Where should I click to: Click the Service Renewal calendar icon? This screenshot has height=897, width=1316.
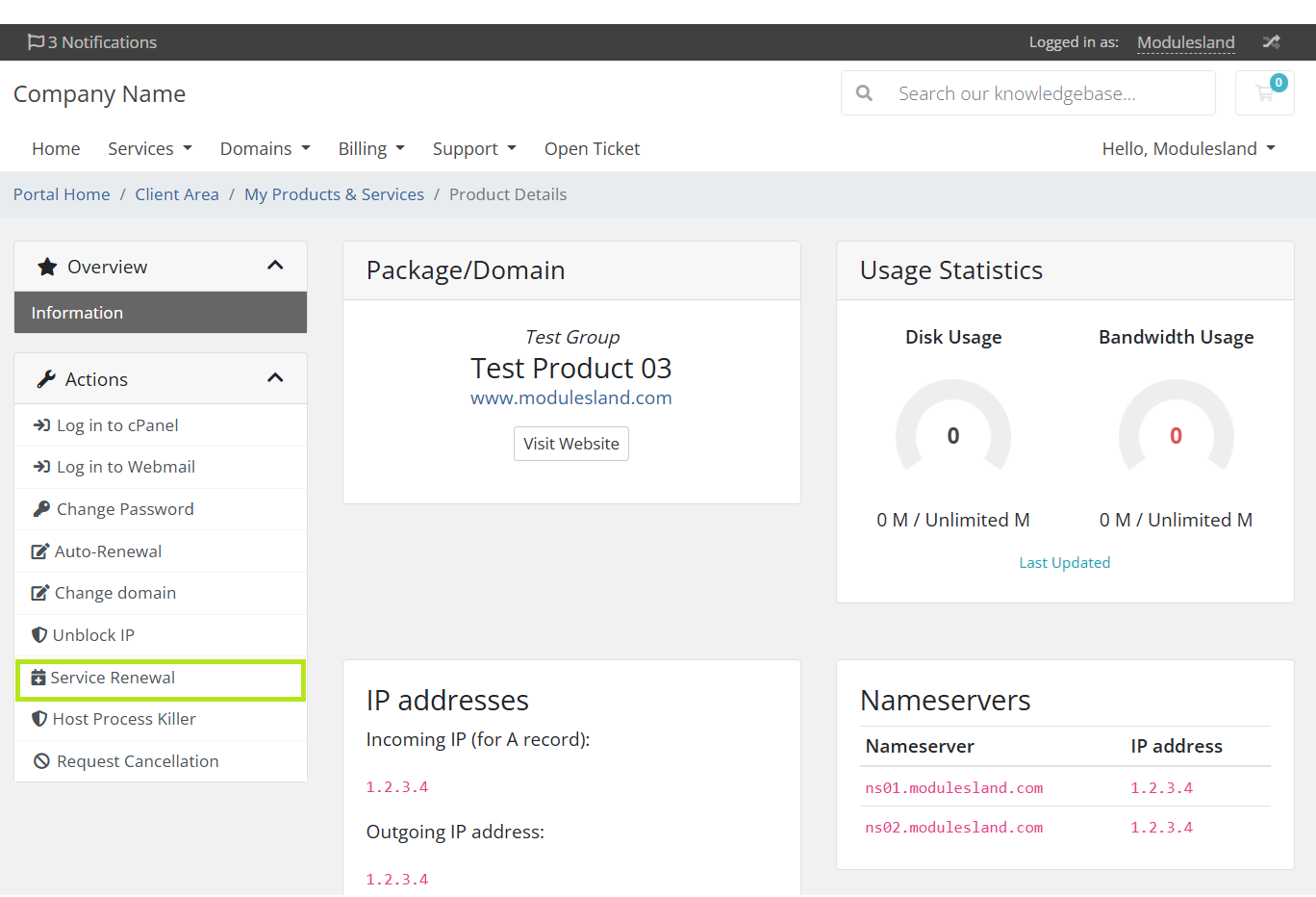pyautogui.click(x=38, y=678)
